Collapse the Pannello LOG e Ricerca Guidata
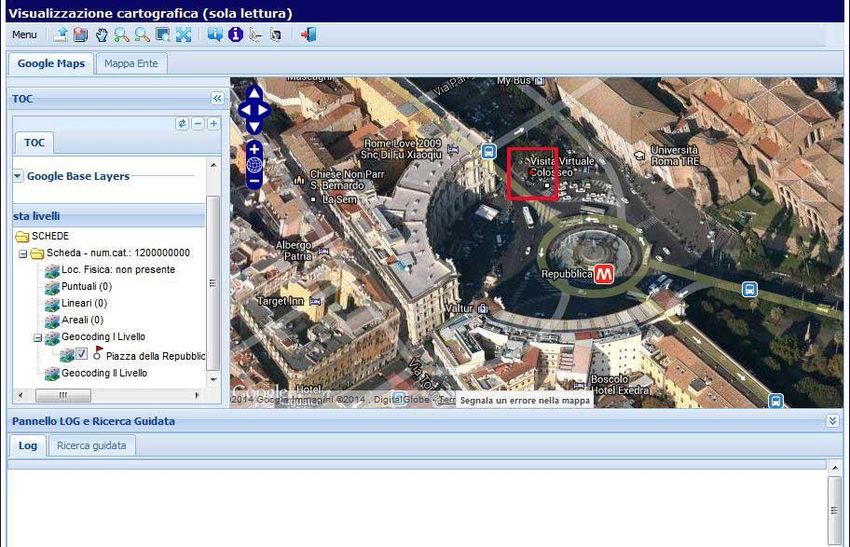850x547 pixels. tap(833, 421)
